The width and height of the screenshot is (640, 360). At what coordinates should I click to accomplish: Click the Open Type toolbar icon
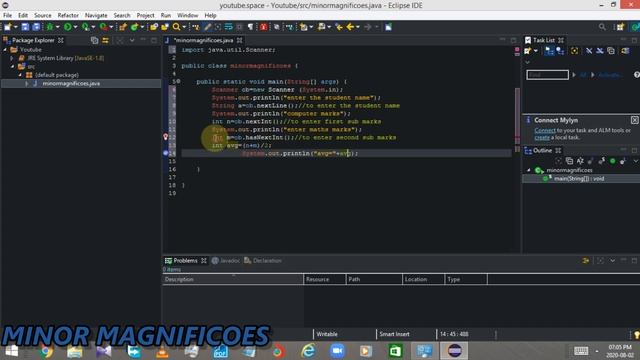tap(154, 27)
